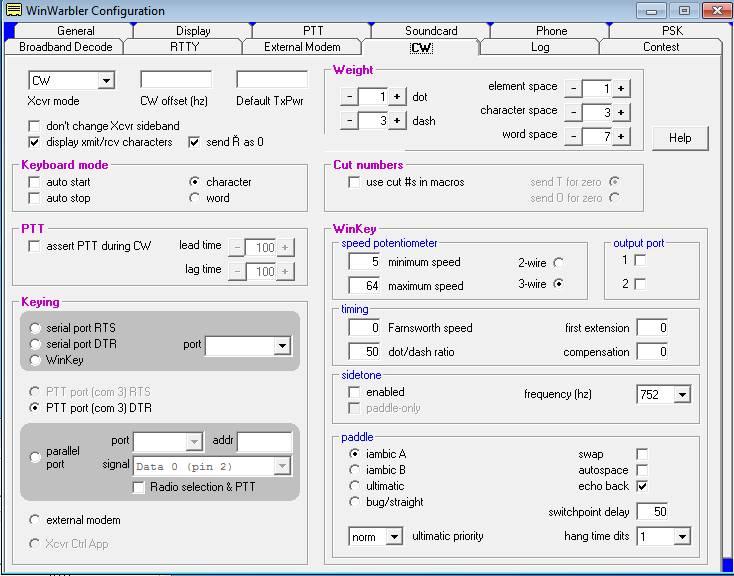Image resolution: width=734 pixels, height=576 pixels.
Task: Decrease the dash weight with minus button
Action: 349,121
